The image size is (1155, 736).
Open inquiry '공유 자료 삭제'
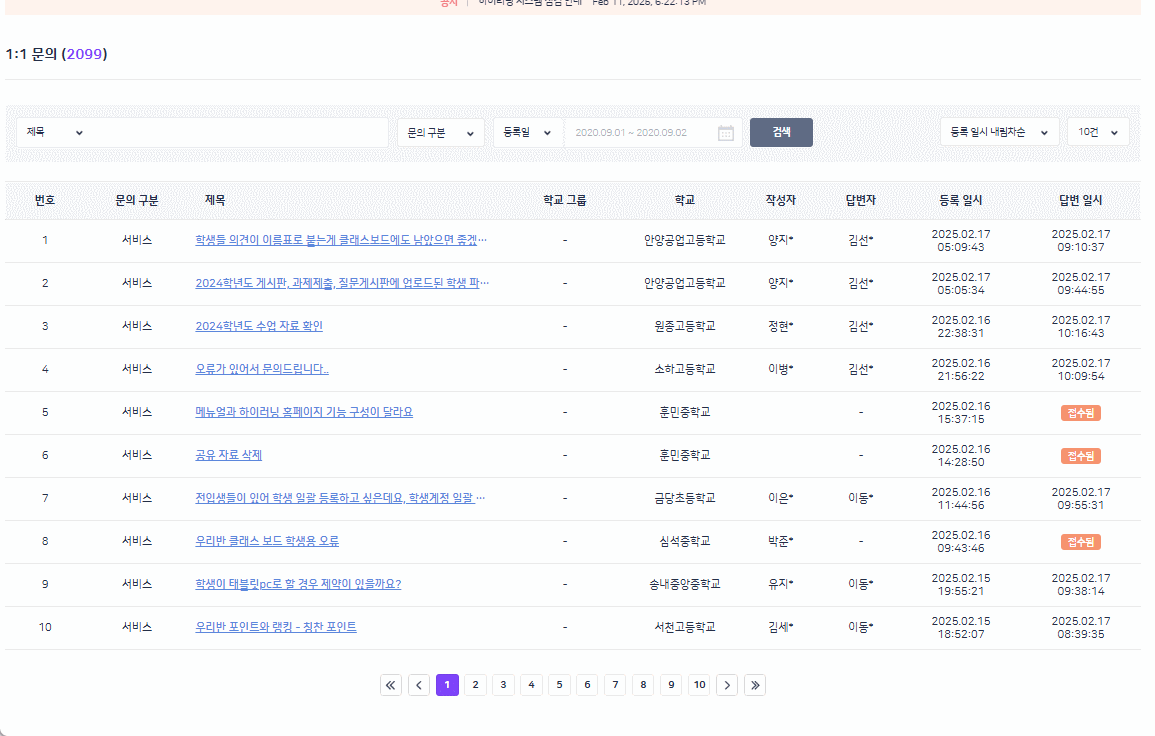(228, 455)
